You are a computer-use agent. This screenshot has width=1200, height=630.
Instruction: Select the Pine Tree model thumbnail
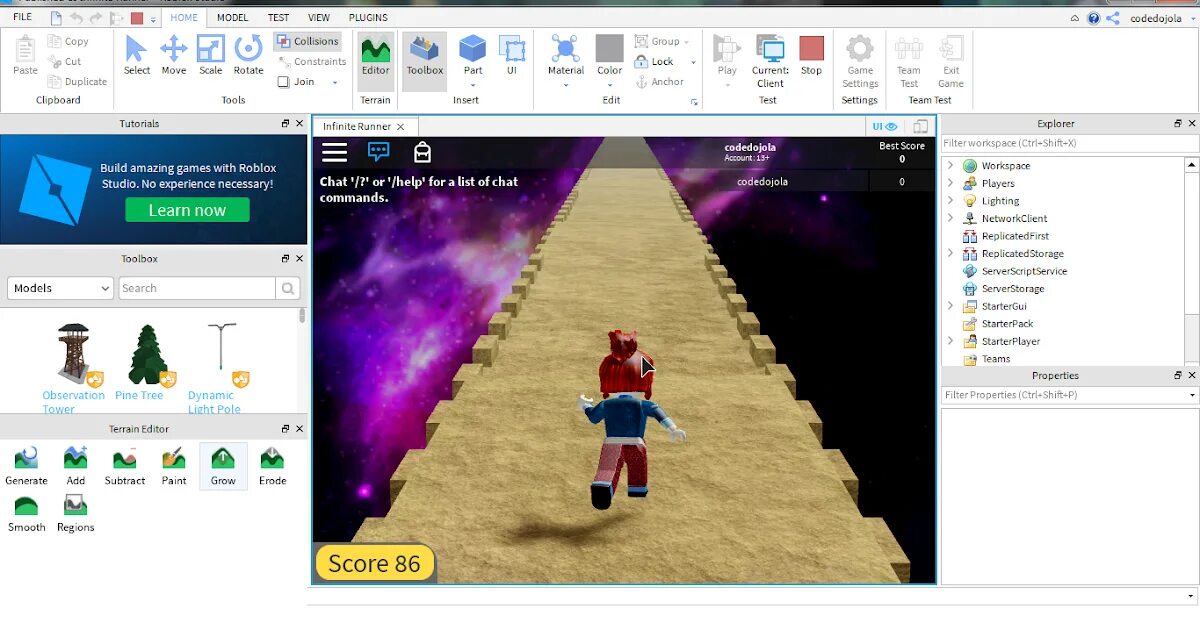pyautogui.click(x=147, y=355)
